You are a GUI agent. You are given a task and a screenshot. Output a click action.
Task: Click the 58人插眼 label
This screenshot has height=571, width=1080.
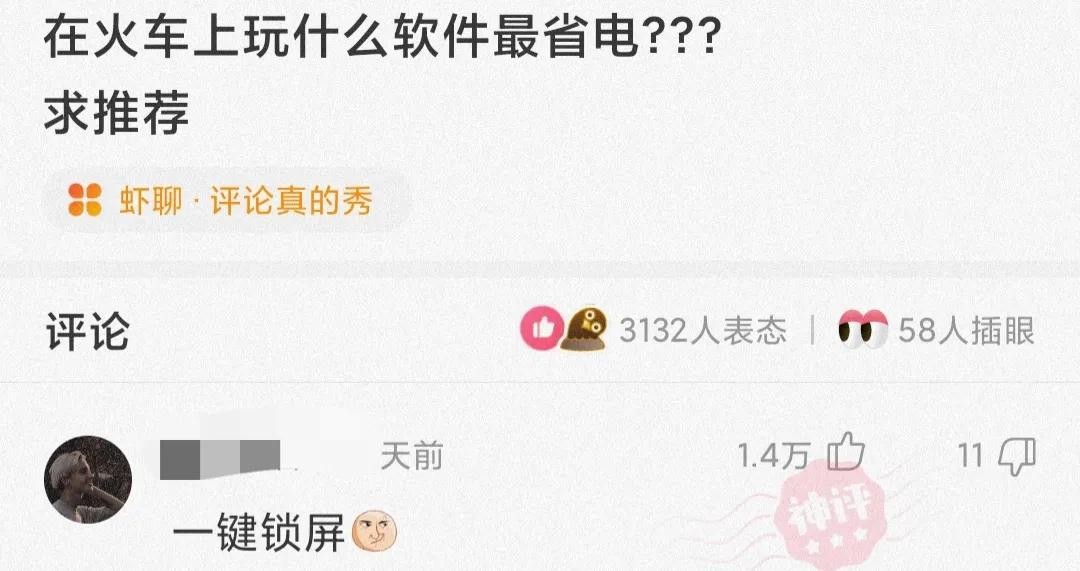pyautogui.click(x=966, y=331)
